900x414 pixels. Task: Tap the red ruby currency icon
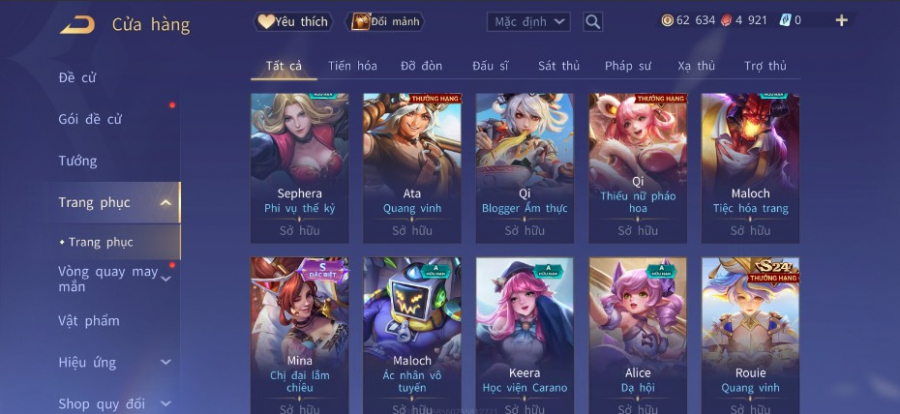726,21
